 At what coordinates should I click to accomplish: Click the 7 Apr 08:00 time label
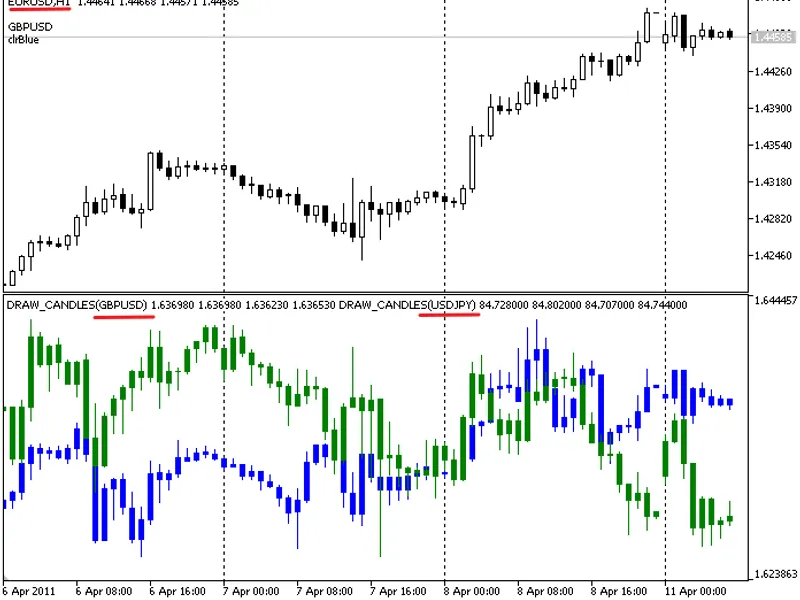(x=324, y=591)
